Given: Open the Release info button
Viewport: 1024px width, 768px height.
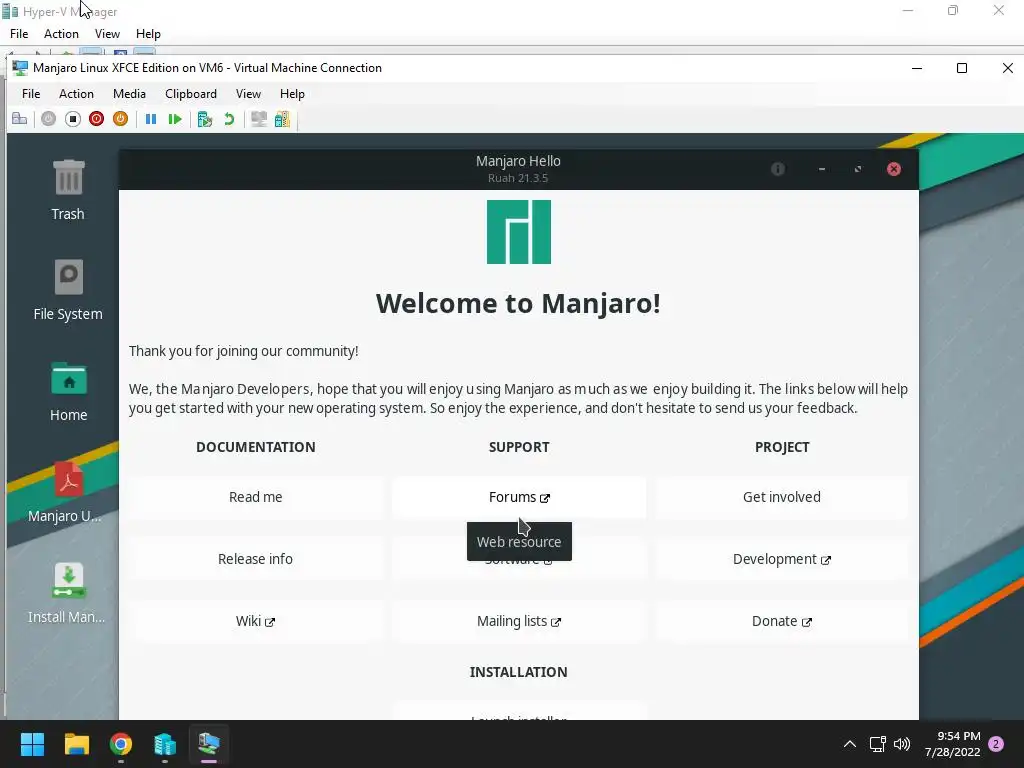Looking at the screenshot, I should [255, 559].
